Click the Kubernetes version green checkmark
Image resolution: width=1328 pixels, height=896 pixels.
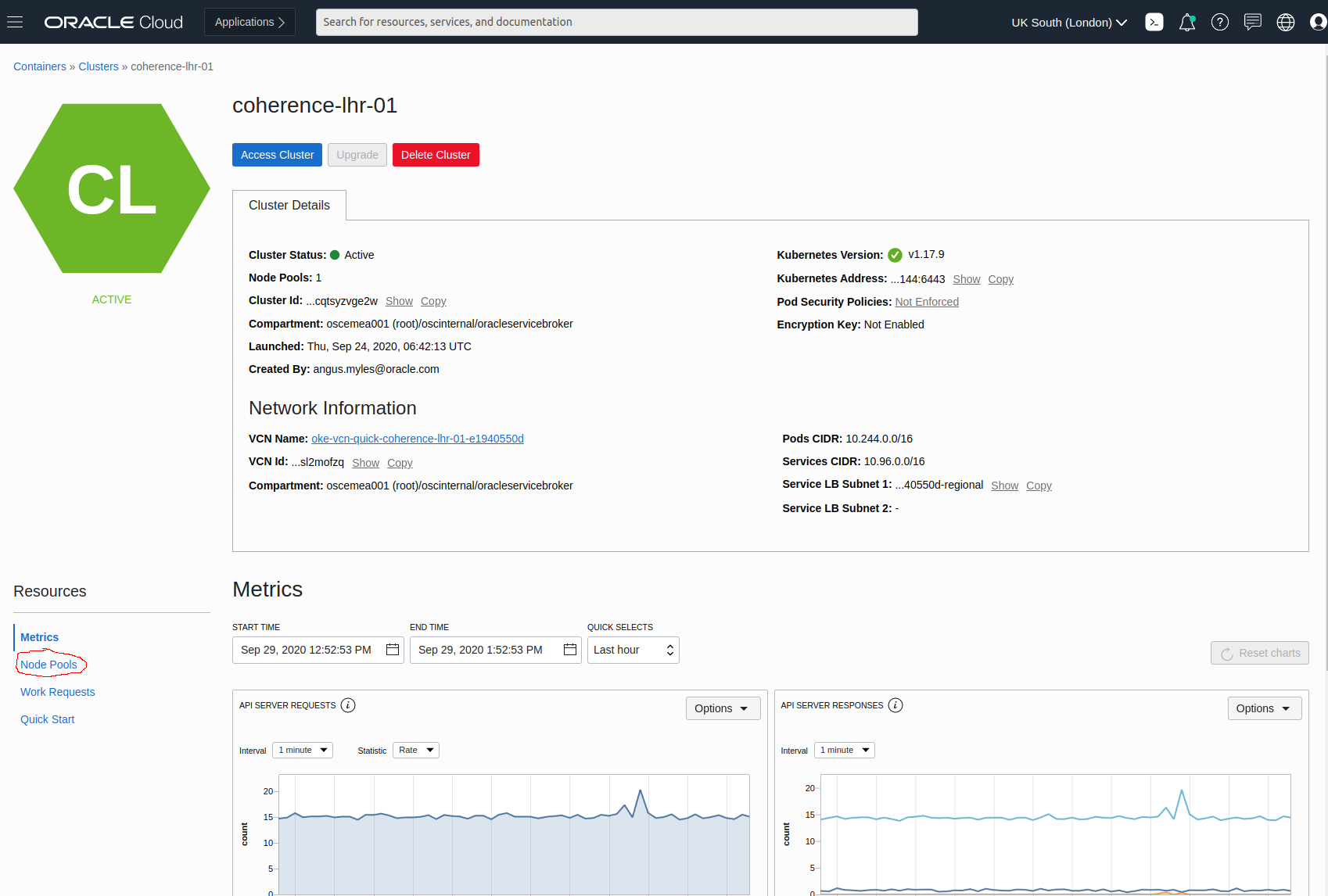(x=896, y=255)
